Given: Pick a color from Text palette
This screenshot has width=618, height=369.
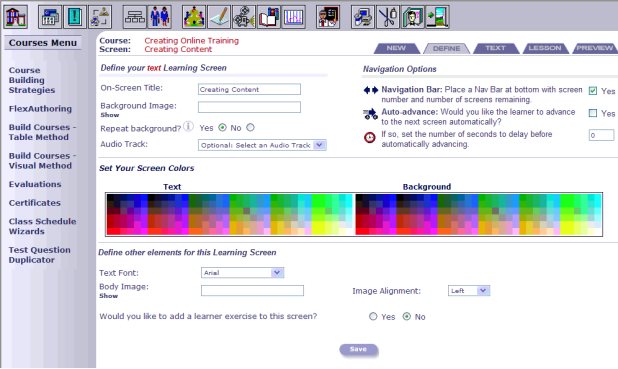Looking at the screenshot, I should point(230,214).
